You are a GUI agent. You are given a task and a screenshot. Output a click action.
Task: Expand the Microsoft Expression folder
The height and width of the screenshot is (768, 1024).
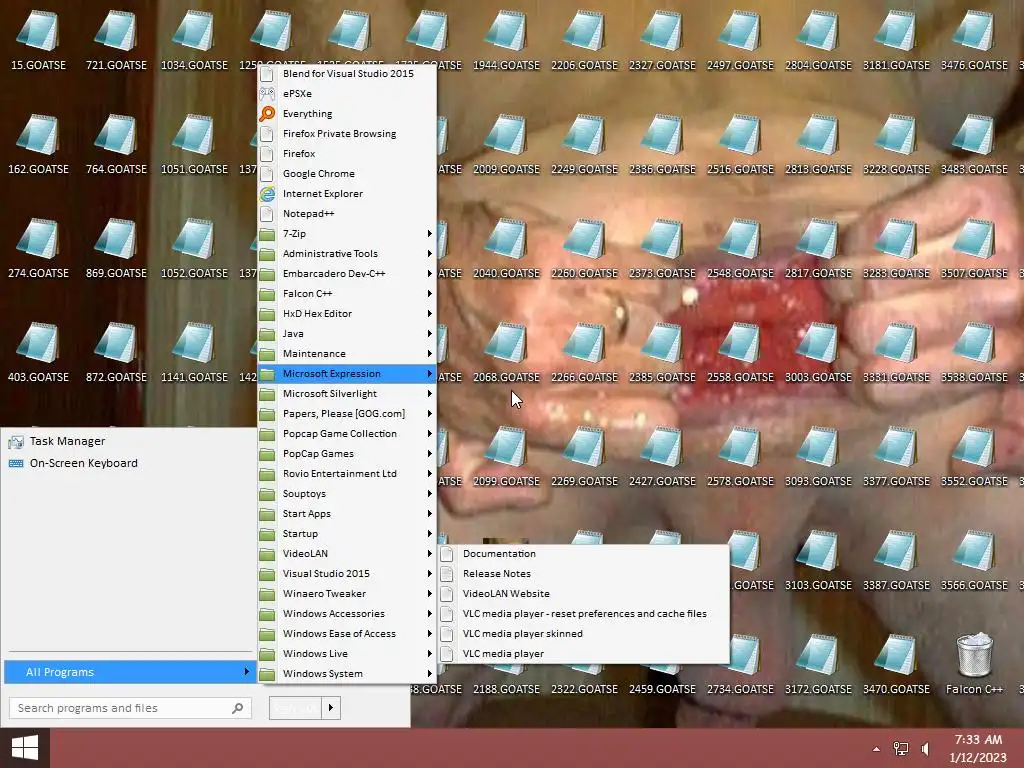click(347, 374)
